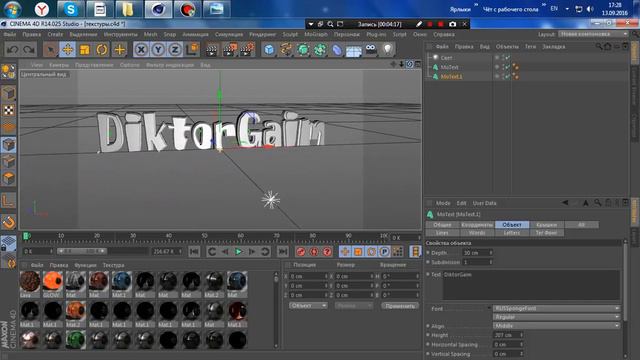Open the Layout dropdown

tap(593, 34)
